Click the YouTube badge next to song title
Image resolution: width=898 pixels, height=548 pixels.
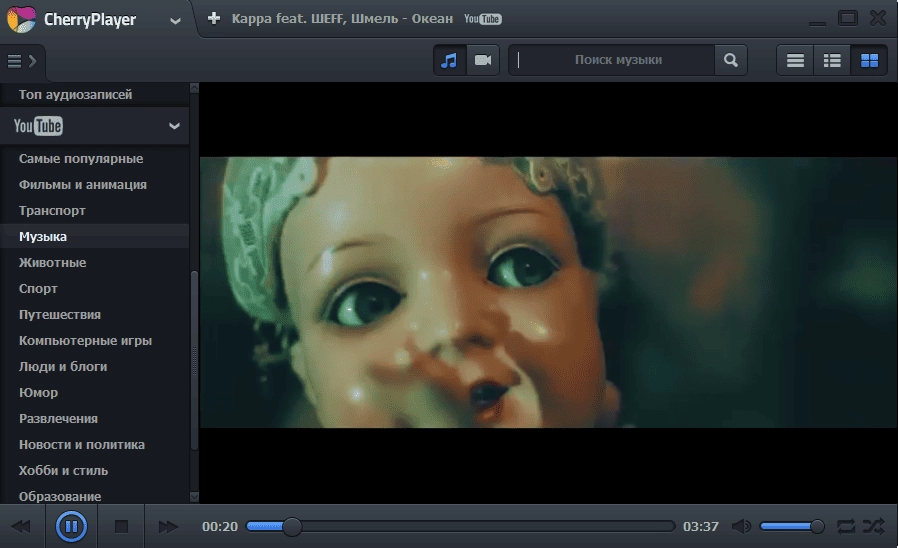point(482,19)
